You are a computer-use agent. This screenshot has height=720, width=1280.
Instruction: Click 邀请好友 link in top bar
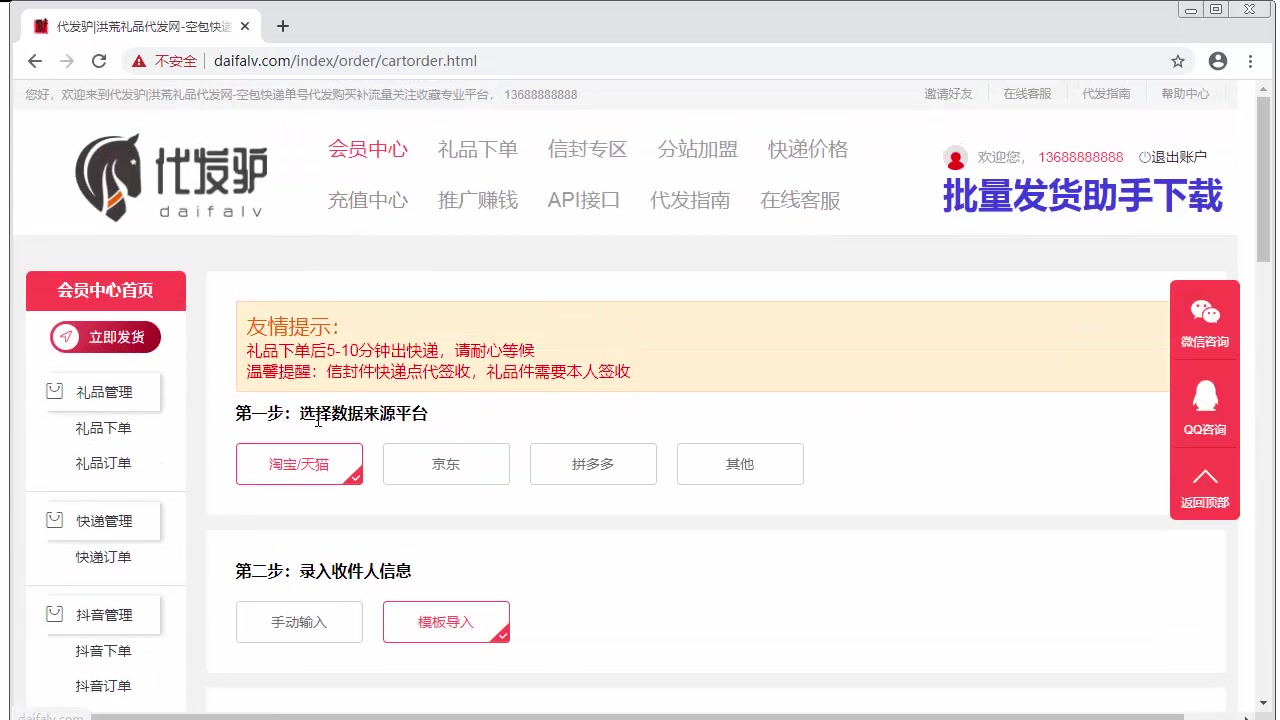pos(948,94)
